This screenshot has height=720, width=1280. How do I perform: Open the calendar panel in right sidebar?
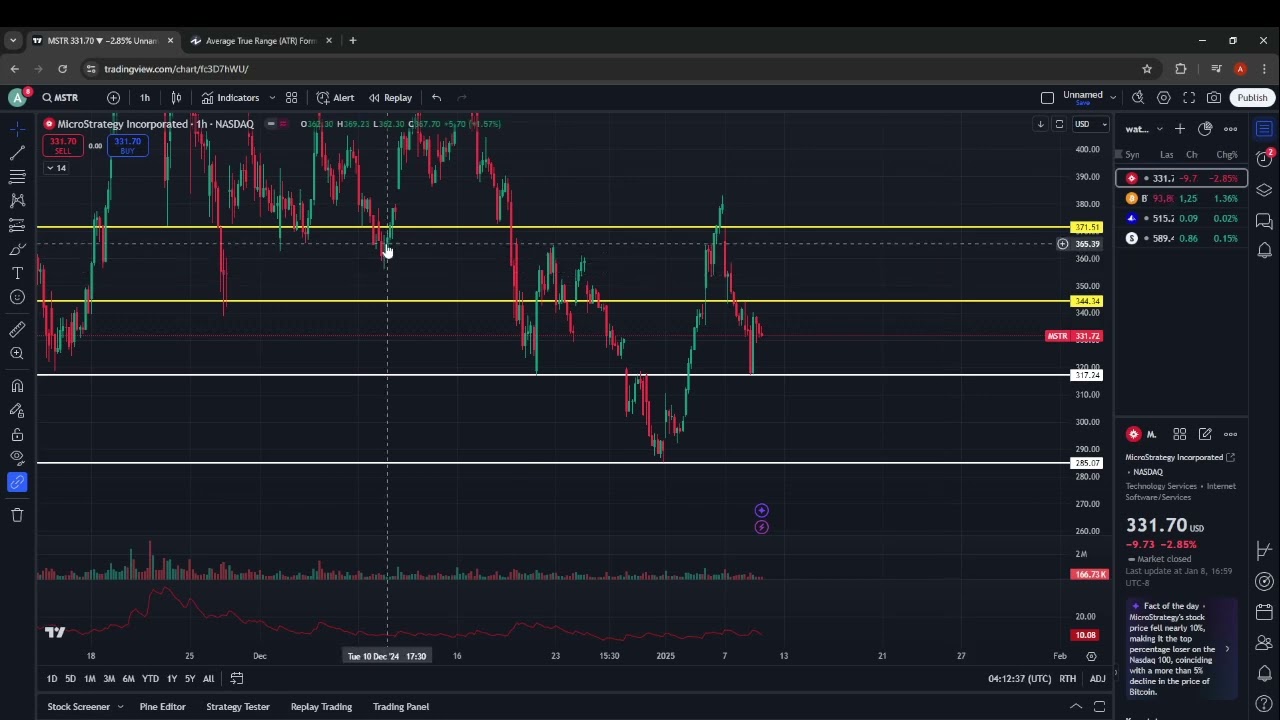pos(1264,612)
